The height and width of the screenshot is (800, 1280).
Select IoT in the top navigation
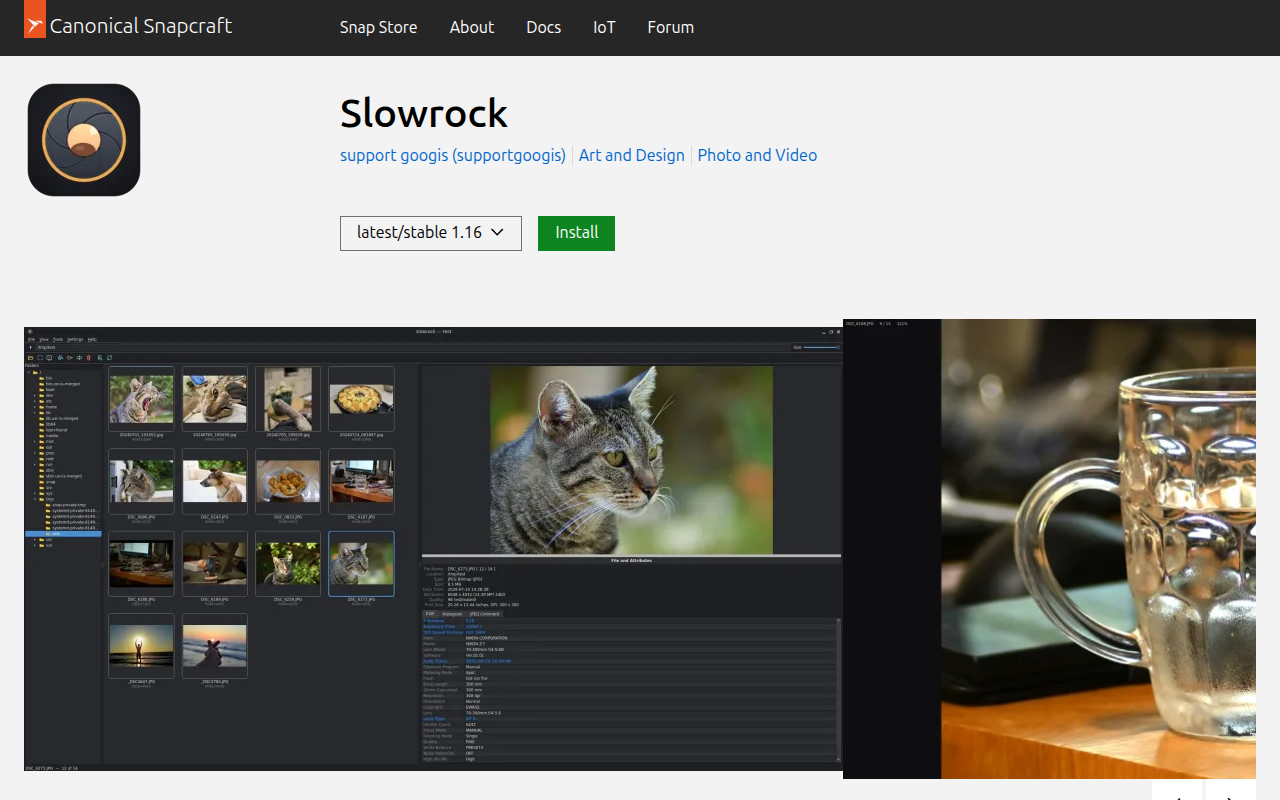tap(604, 27)
